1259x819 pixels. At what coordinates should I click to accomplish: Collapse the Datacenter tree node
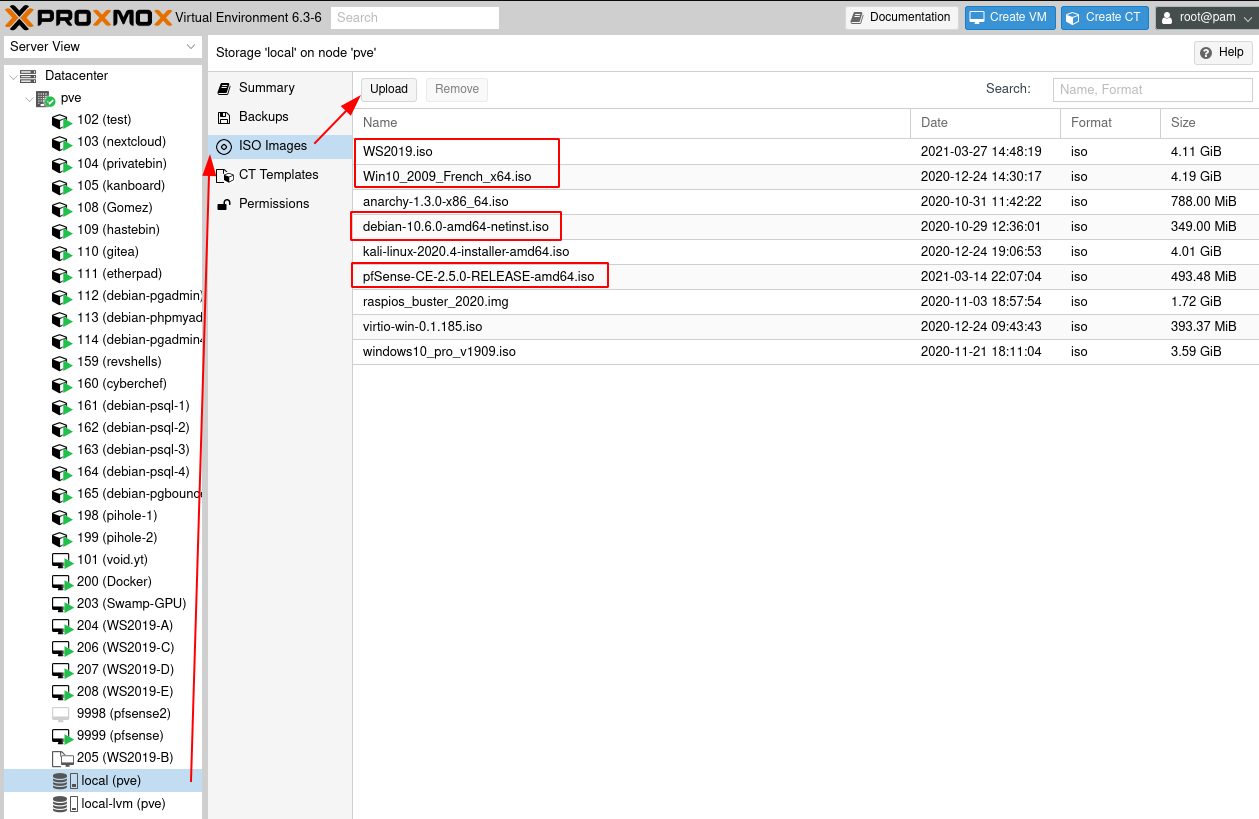pos(12,76)
